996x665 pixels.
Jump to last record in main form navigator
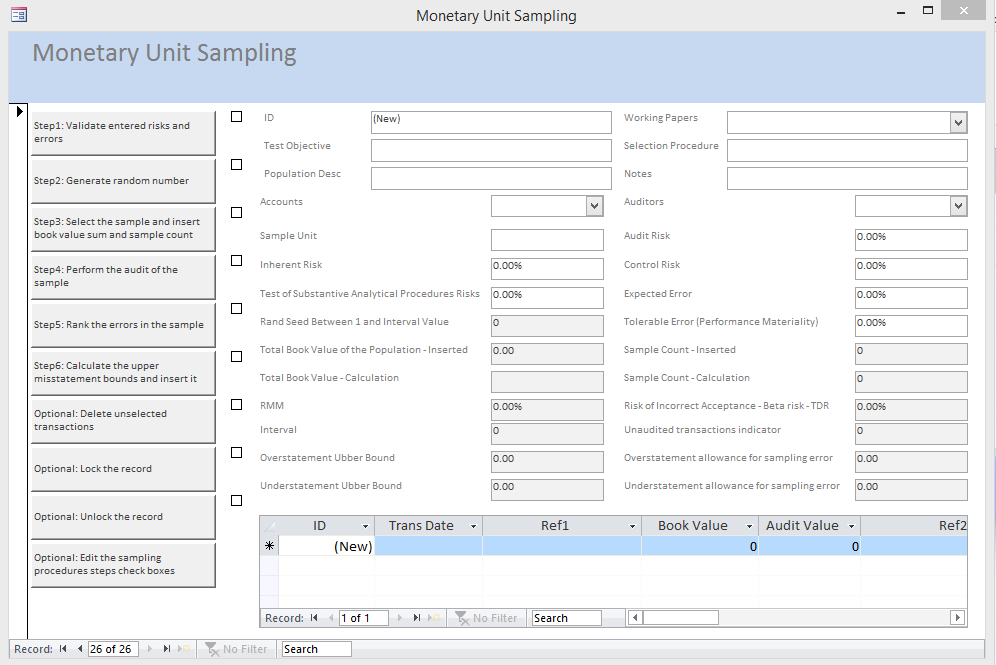167,649
